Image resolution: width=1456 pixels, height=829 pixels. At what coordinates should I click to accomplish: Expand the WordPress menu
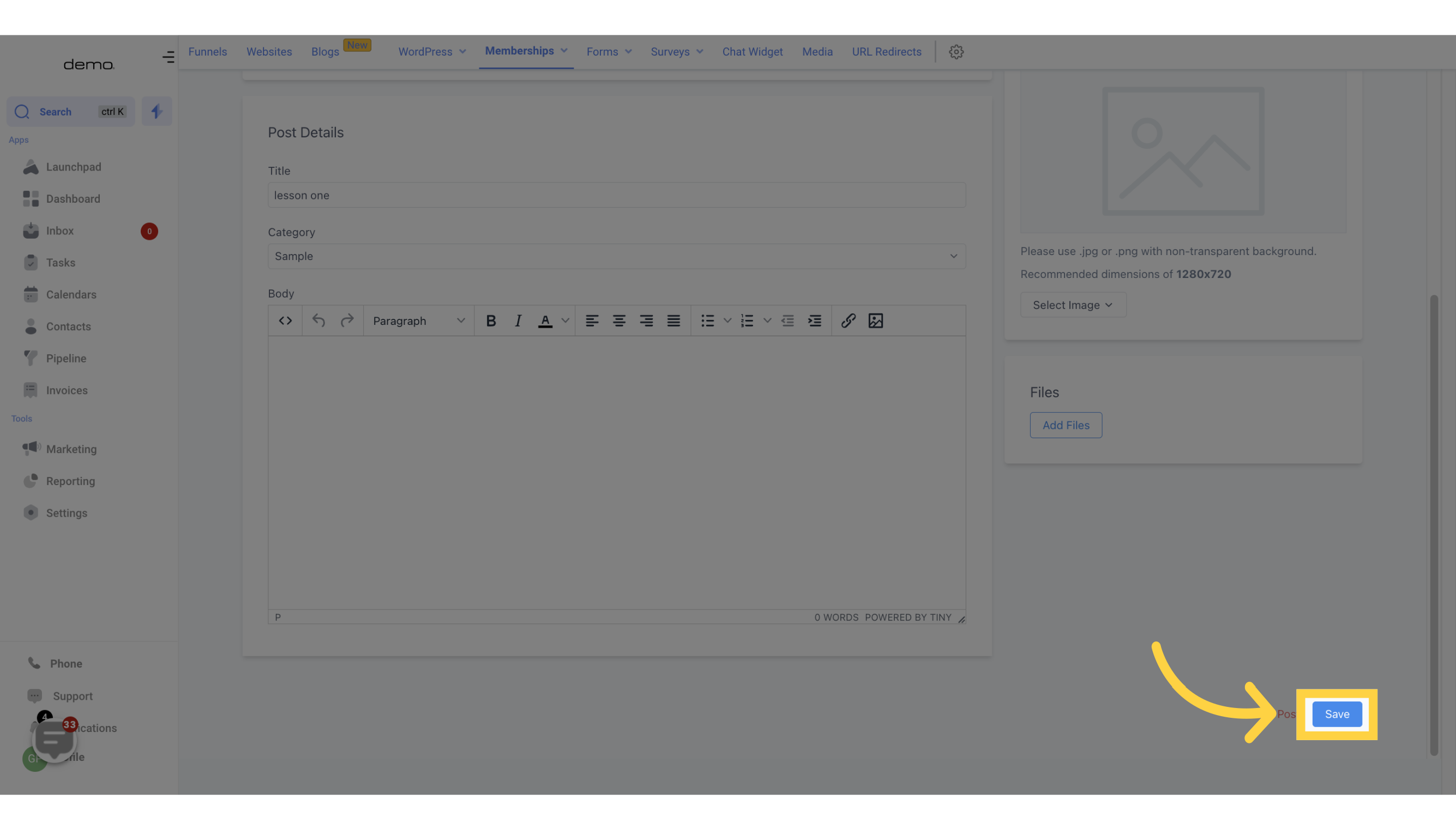click(x=432, y=52)
